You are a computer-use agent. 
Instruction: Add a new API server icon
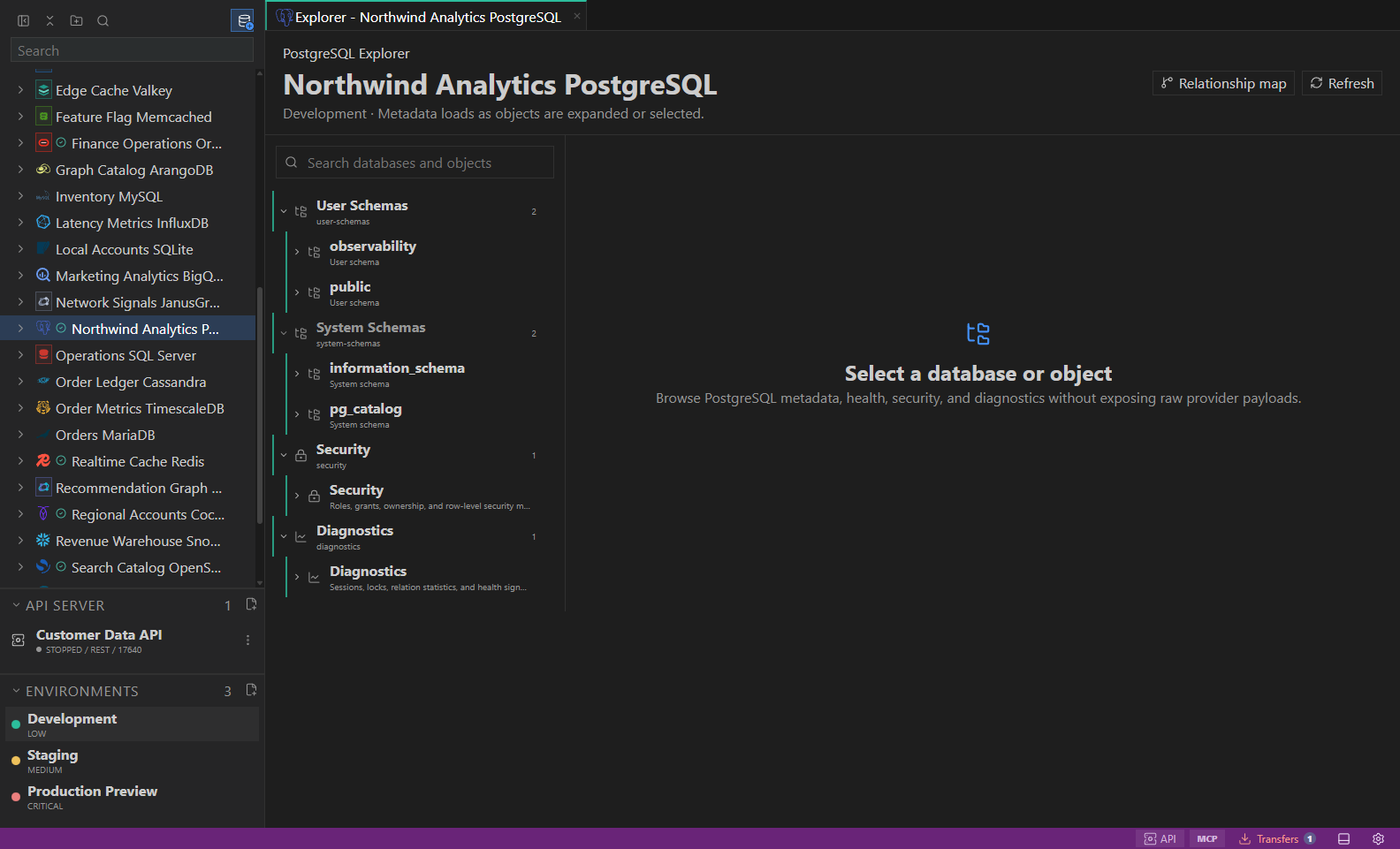tap(251, 604)
